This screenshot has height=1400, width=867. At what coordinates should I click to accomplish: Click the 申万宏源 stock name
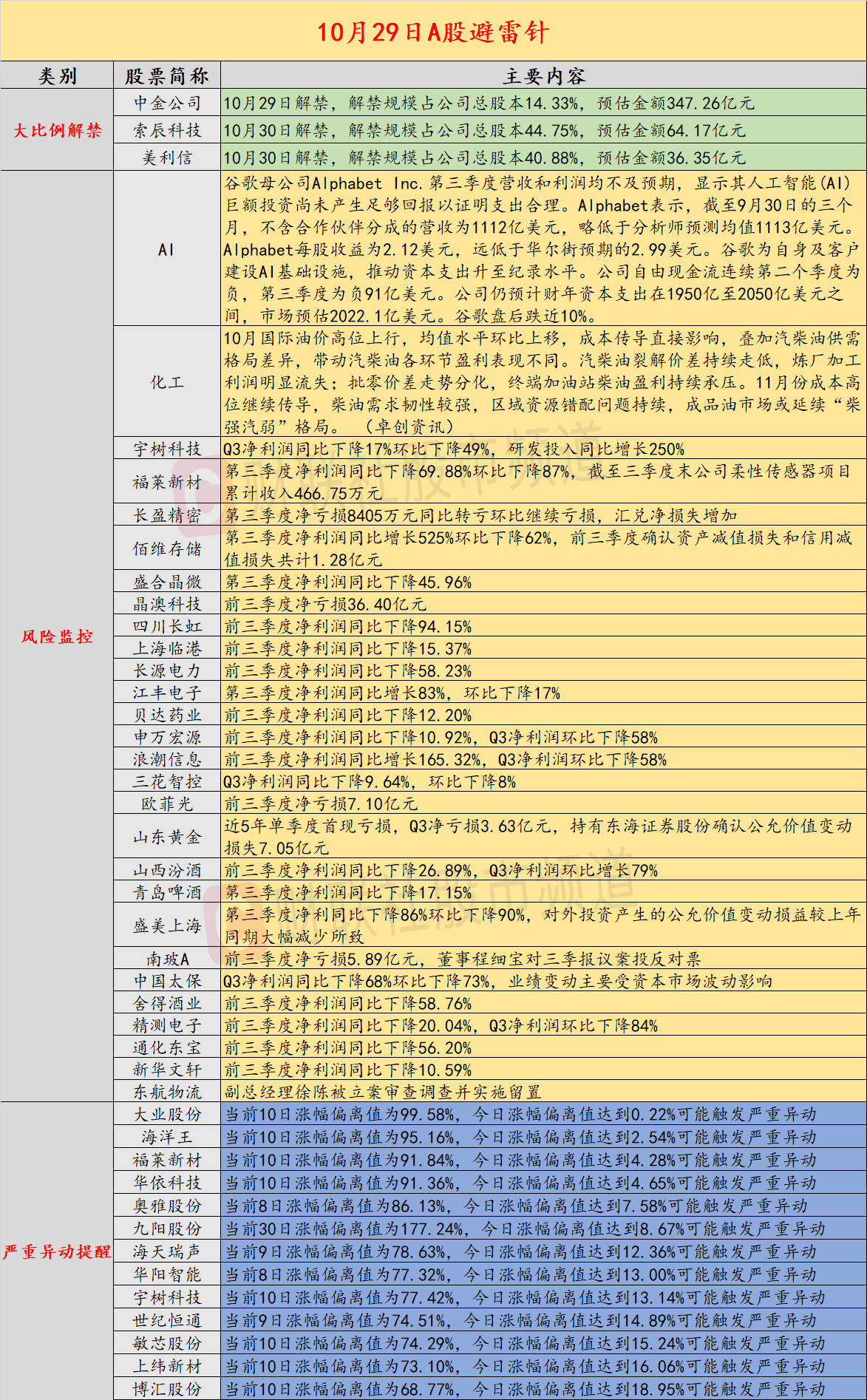167,737
